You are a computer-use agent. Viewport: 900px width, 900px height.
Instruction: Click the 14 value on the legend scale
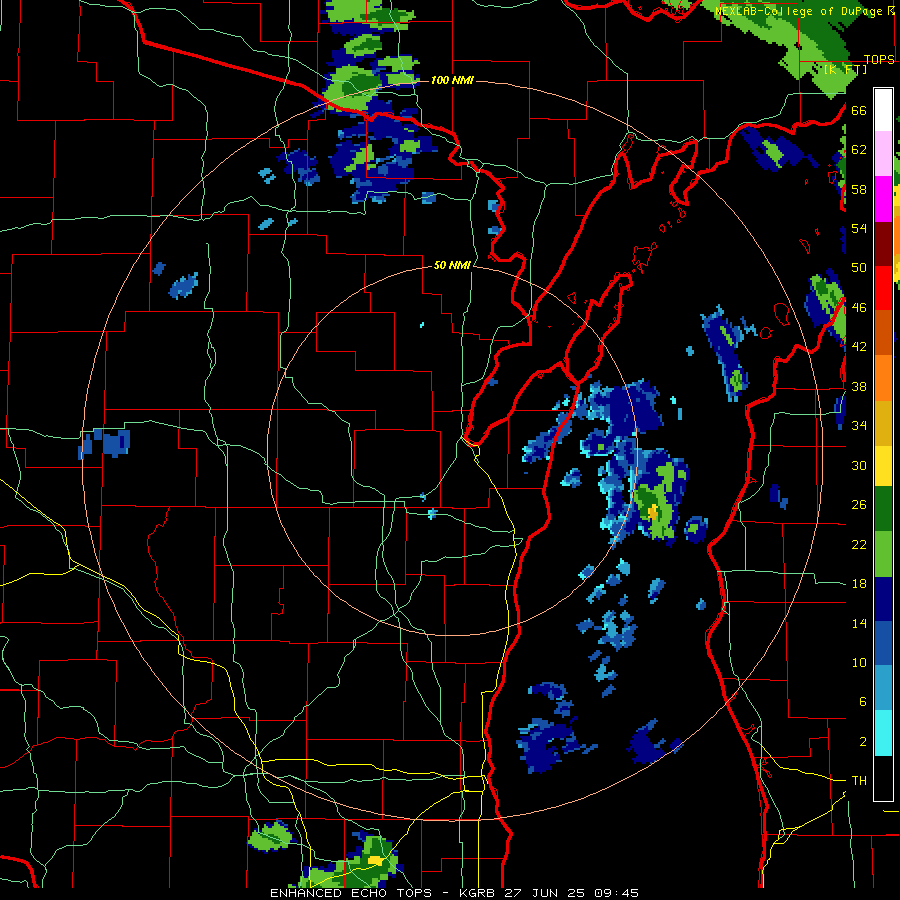[859, 623]
